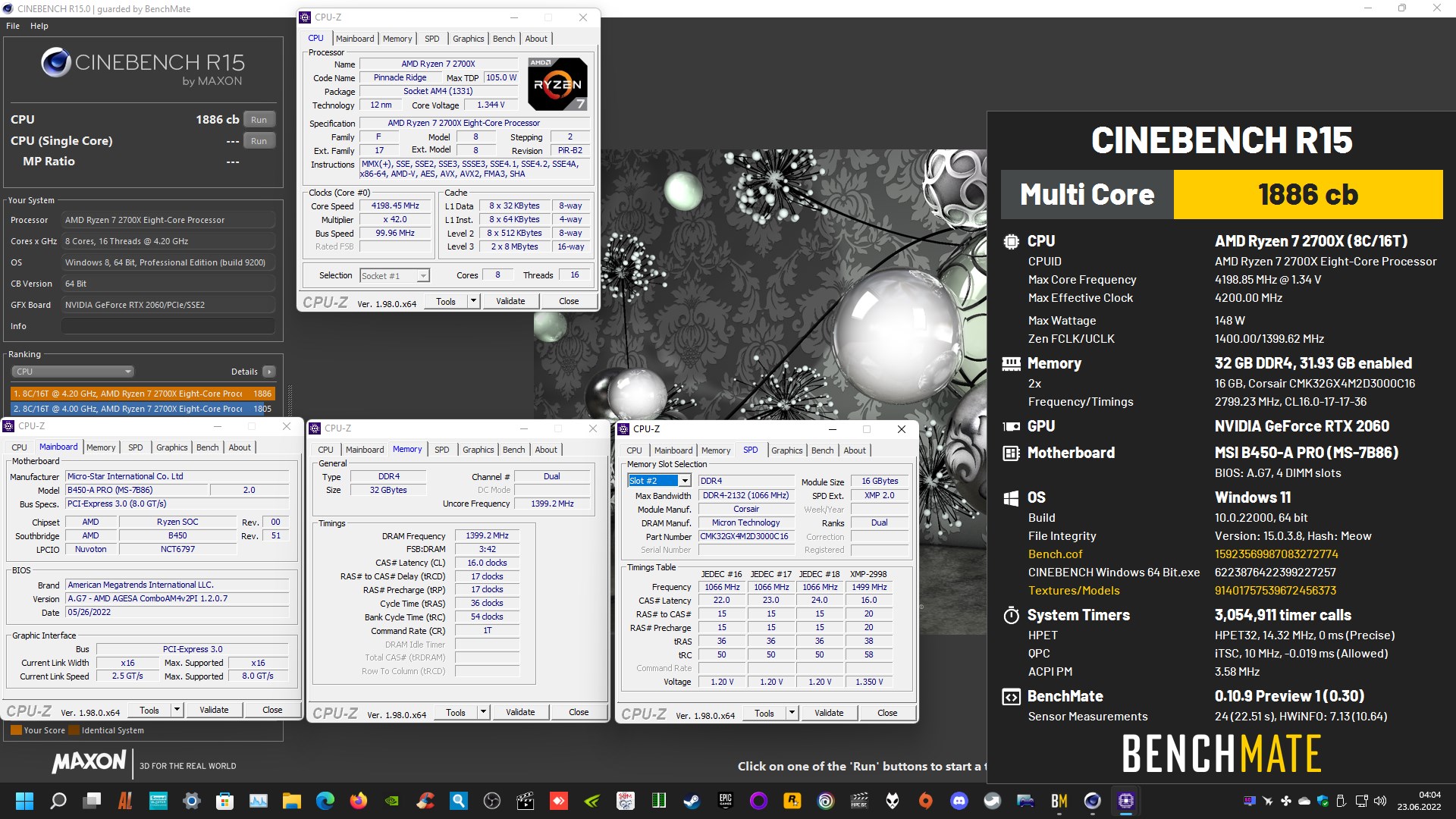
Task: Click Validate in the Mainboard CPU-Z window
Action: click(214, 710)
